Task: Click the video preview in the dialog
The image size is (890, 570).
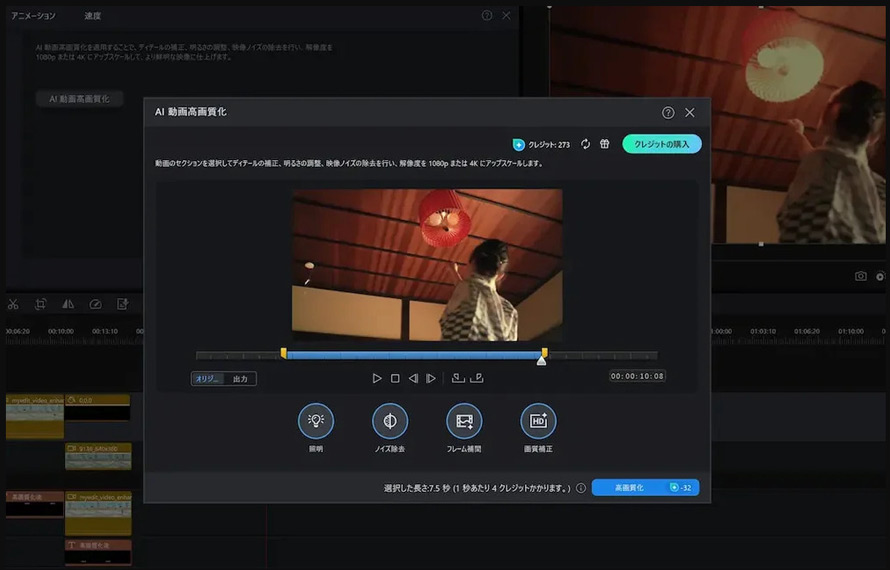Action: pyautogui.click(x=427, y=265)
